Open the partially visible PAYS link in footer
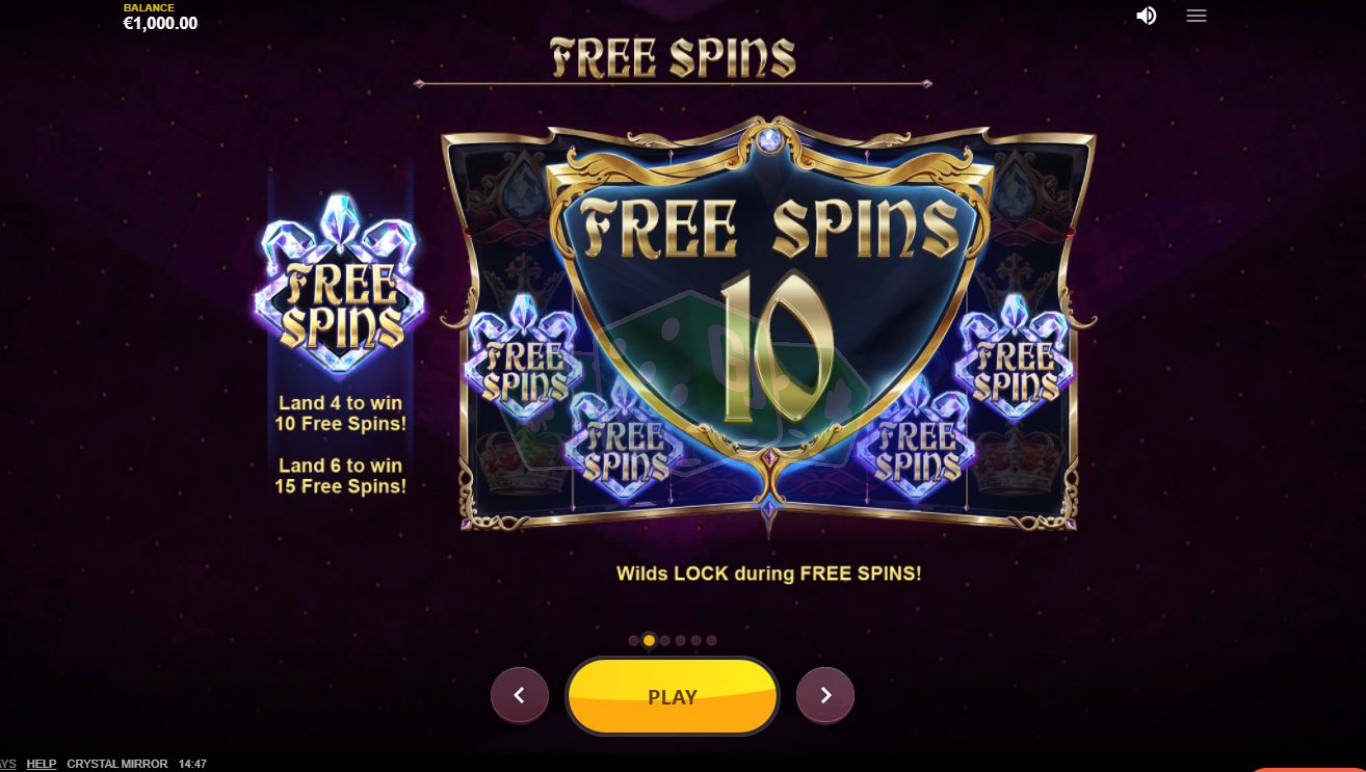The image size is (1366, 772). tap(8, 764)
